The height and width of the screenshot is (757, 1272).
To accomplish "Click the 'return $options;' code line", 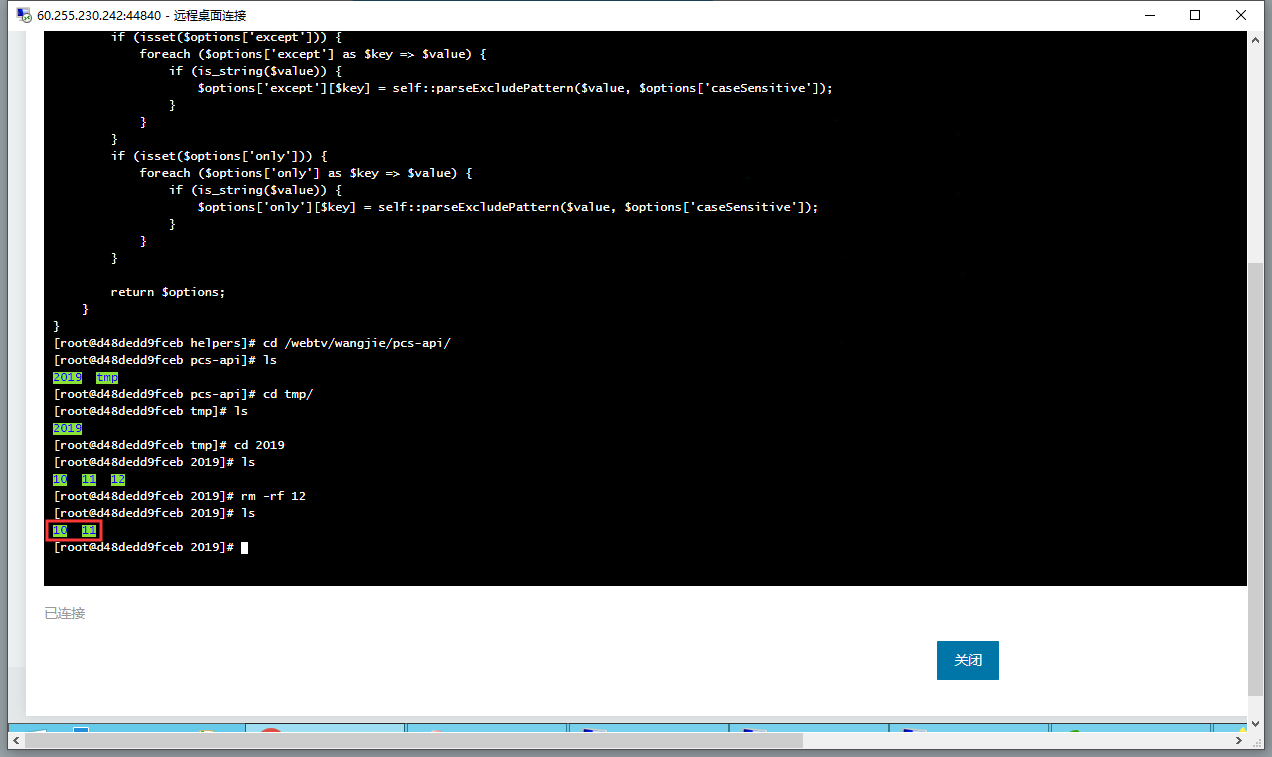I will pyautogui.click(x=168, y=292).
